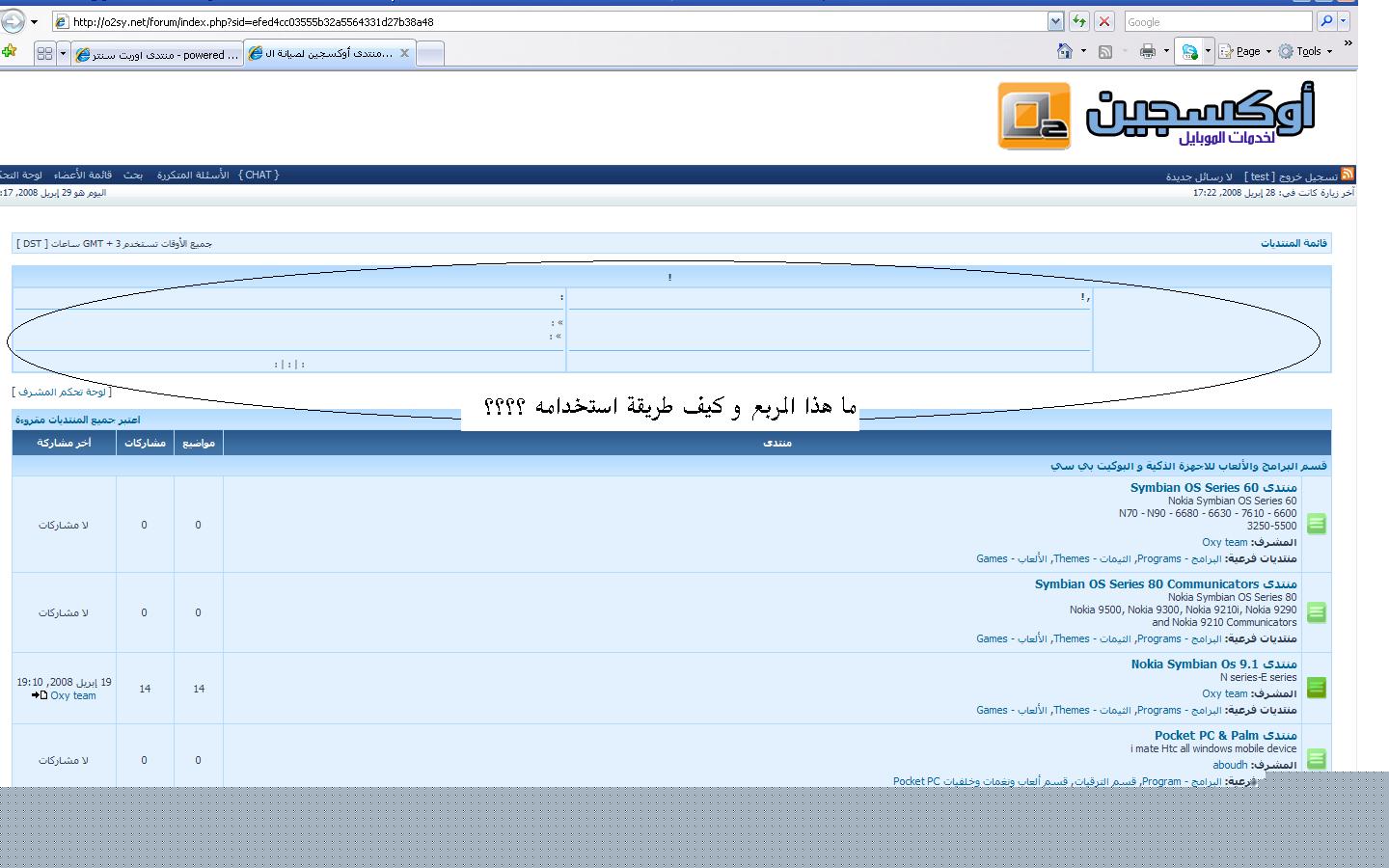Click the Skype toolbar icon

coord(1189,52)
